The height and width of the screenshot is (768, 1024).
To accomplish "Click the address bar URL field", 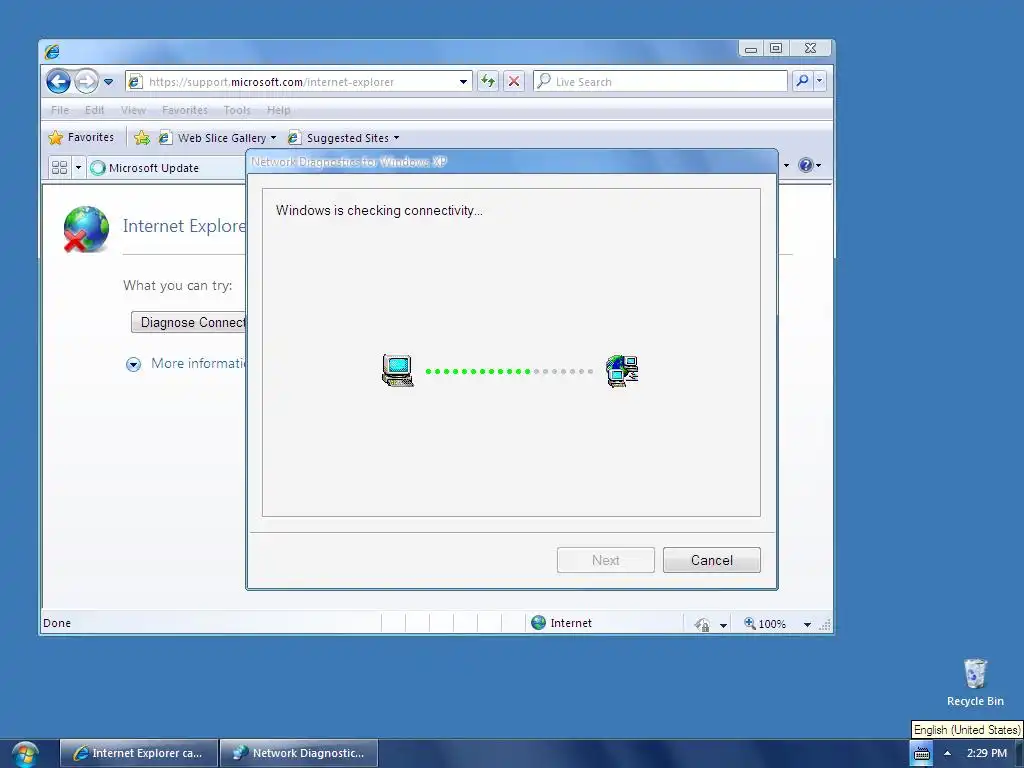I will (298, 82).
